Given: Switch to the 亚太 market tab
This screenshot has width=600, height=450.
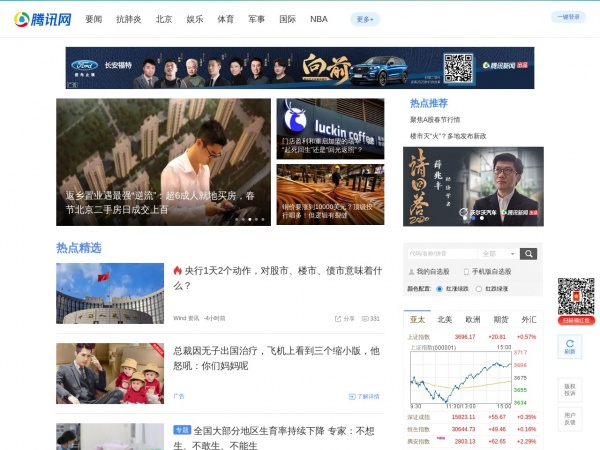Looking at the screenshot, I should [417, 320].
